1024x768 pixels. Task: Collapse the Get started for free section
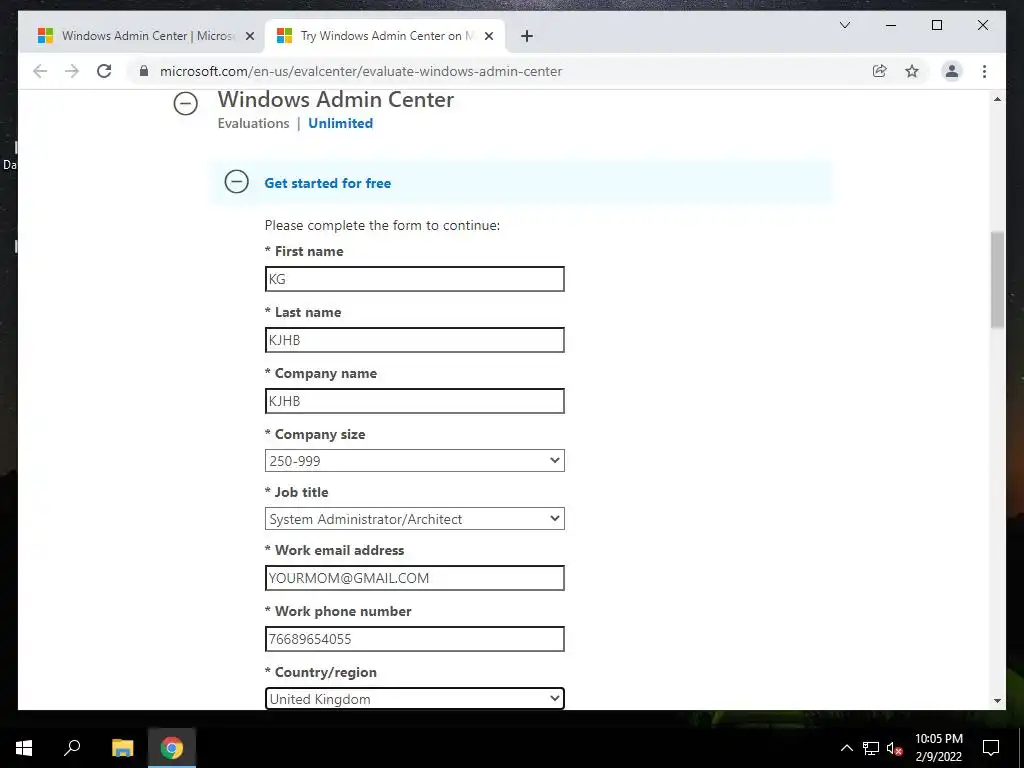point(236,182)
